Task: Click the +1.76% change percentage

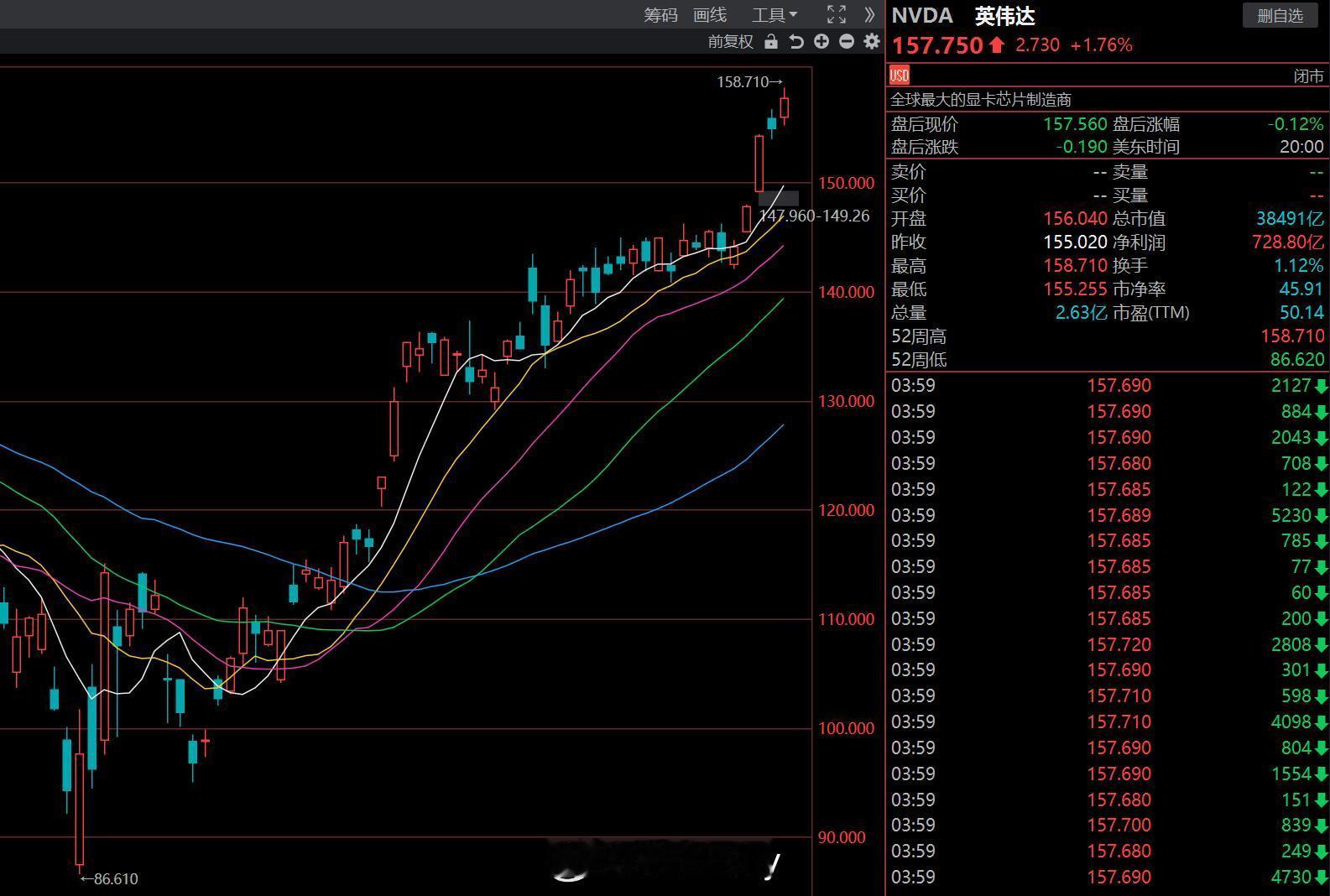Action: [1102, 44]
